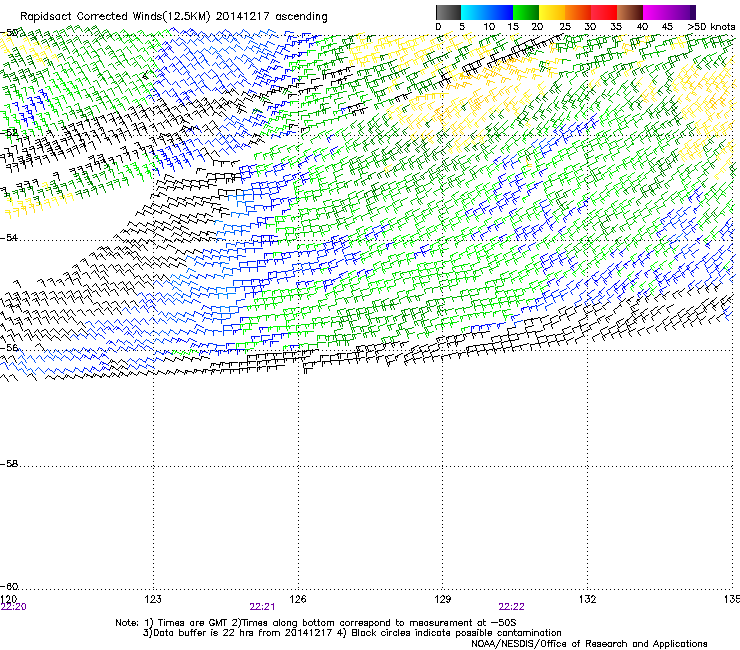The image size is (740, 650).
Task: Click the 135 longitude axis label
Action: pos(732,599)
